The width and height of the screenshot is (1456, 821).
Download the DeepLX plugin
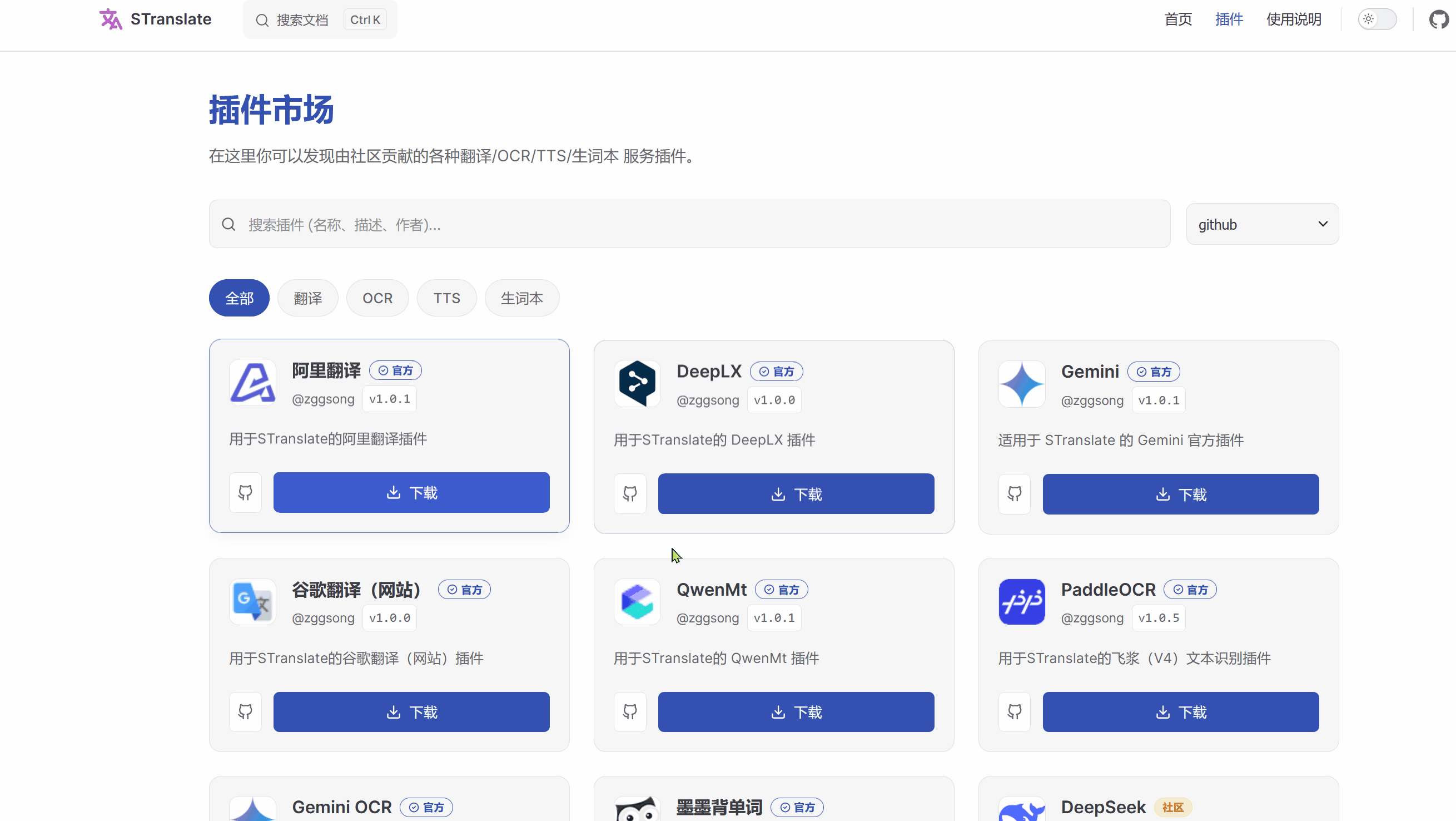click(796, 493)
